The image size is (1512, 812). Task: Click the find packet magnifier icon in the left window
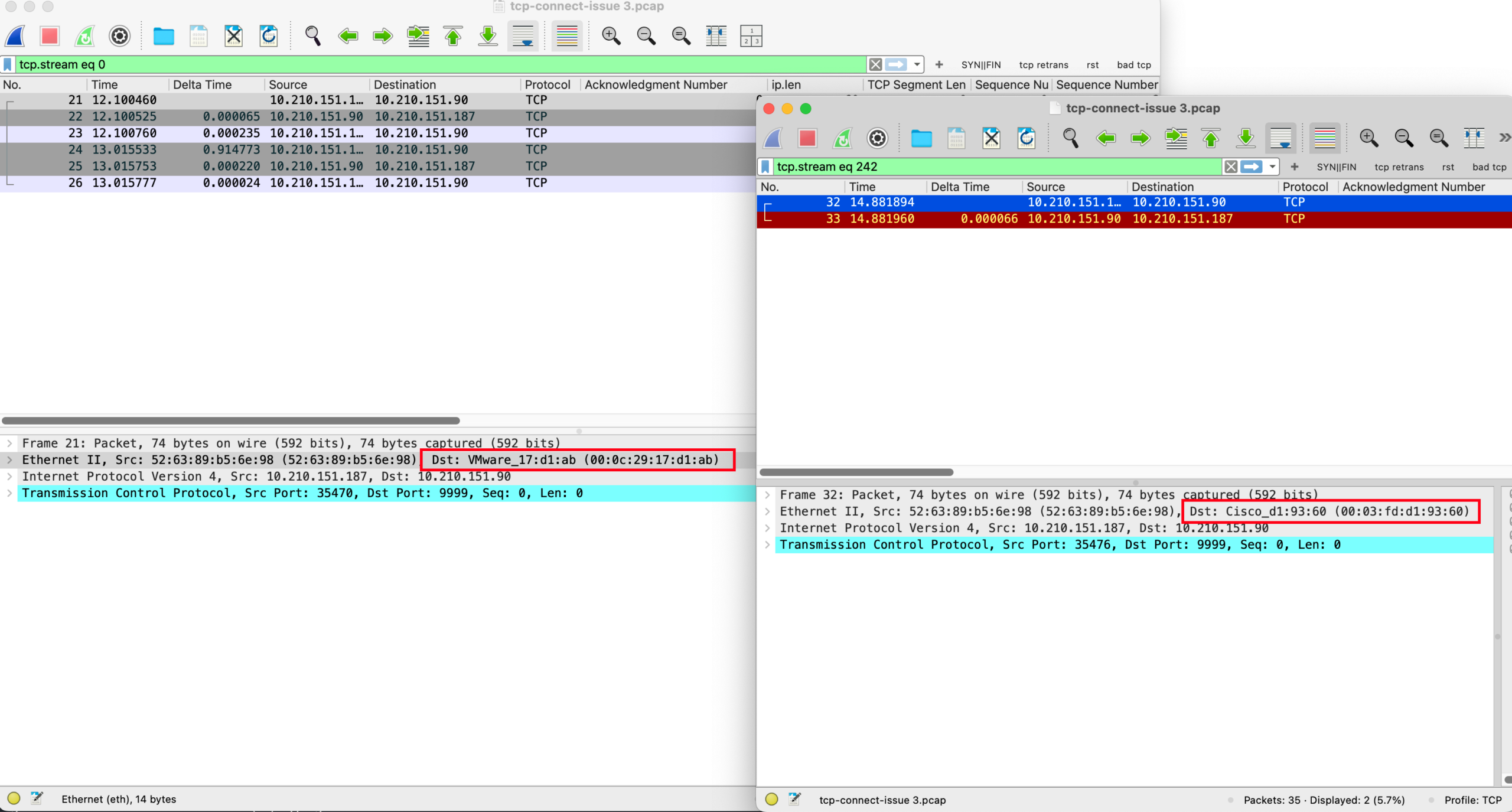coord(312,36)
